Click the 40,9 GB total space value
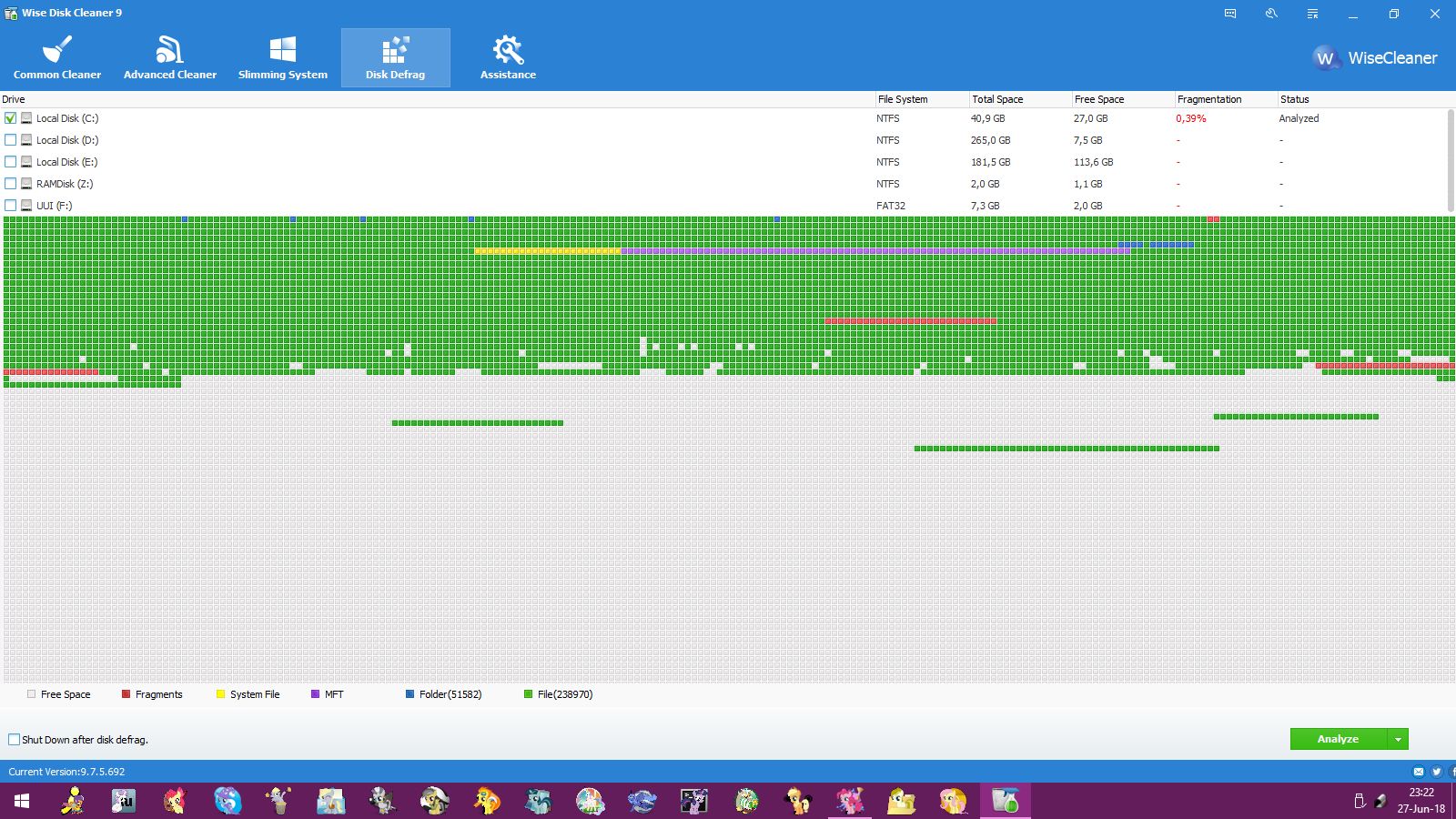Image resolution: width=1456 pixels, height=819 pixels. 987,118
